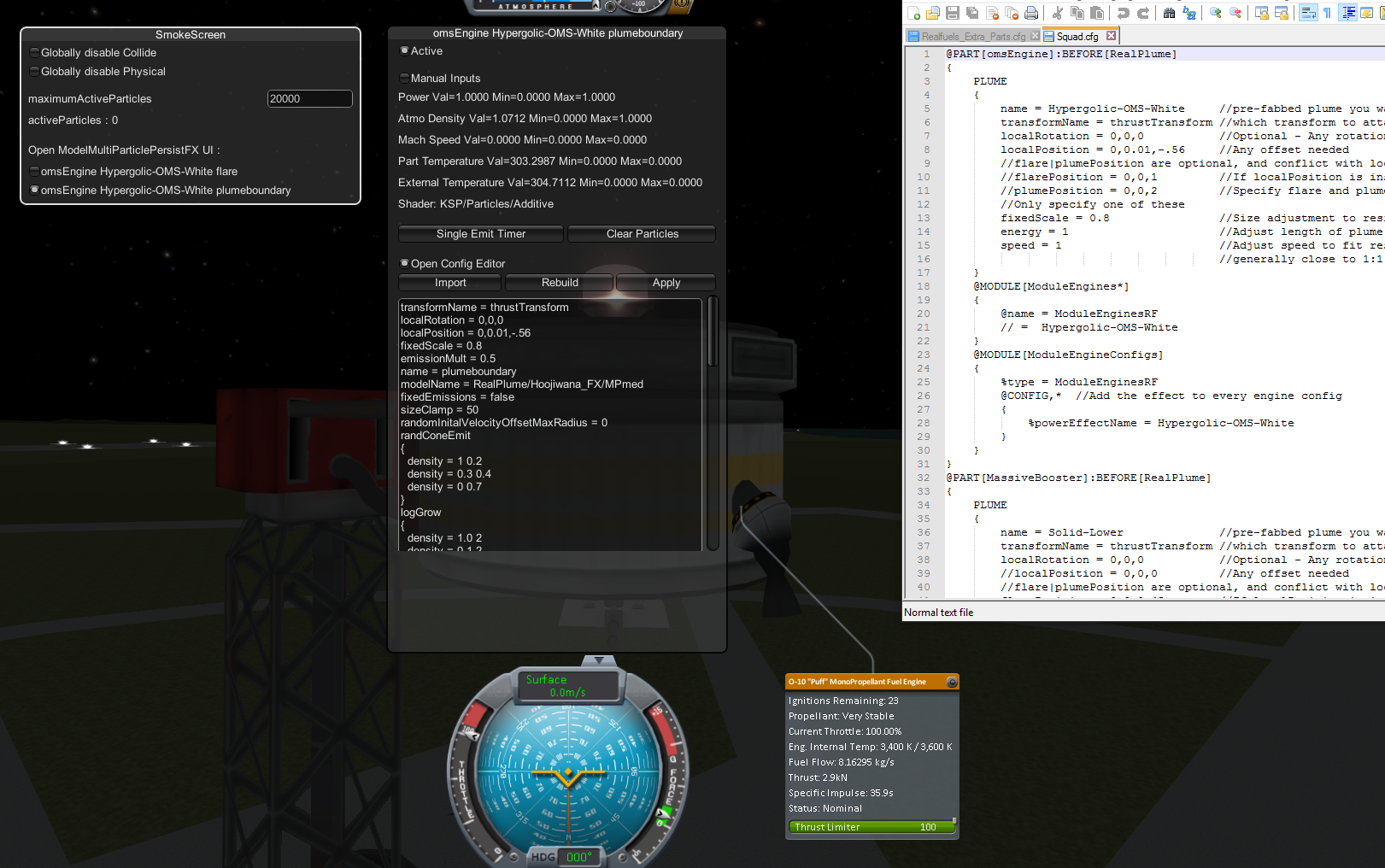
Task: Click the Zoom Out magnifier icon
Action: click(x=1235, y=13)
